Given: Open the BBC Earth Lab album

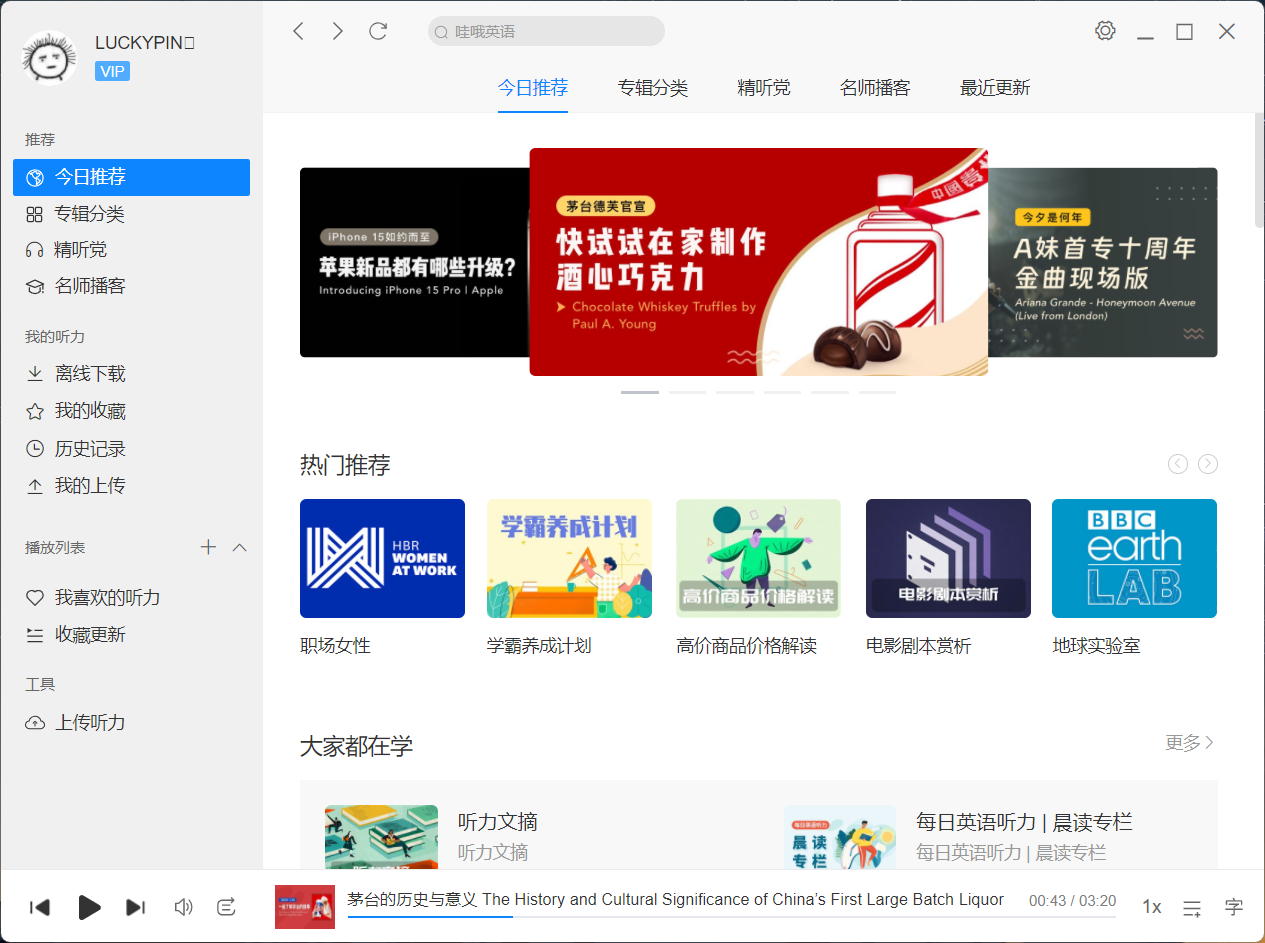Looking at the screenshot, I should click(x=1134, y=558).
